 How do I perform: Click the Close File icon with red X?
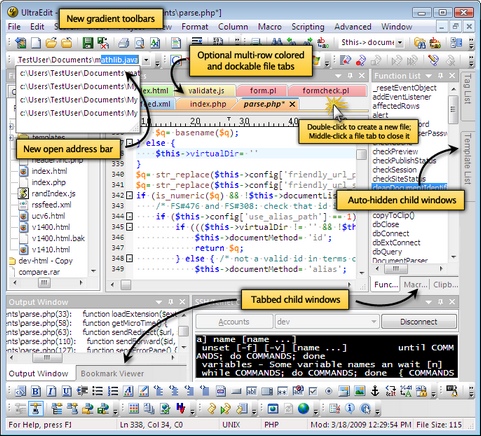[x=103, y=43]
